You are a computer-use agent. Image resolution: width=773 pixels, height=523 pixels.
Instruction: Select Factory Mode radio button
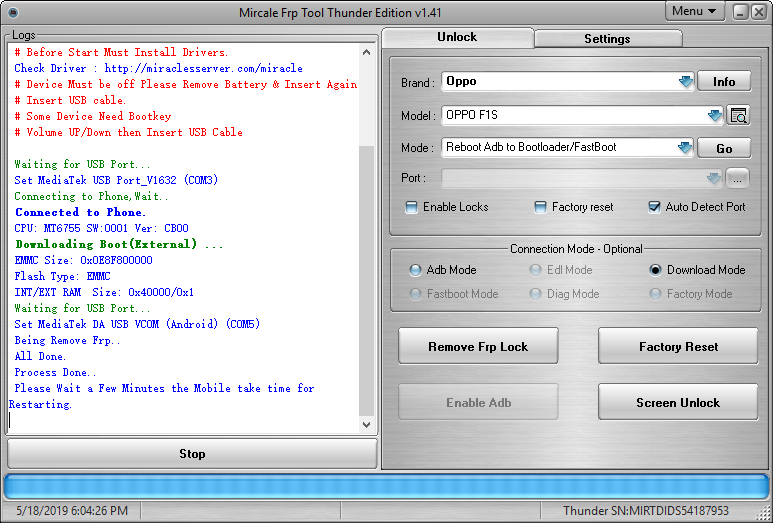pos(655,294)
